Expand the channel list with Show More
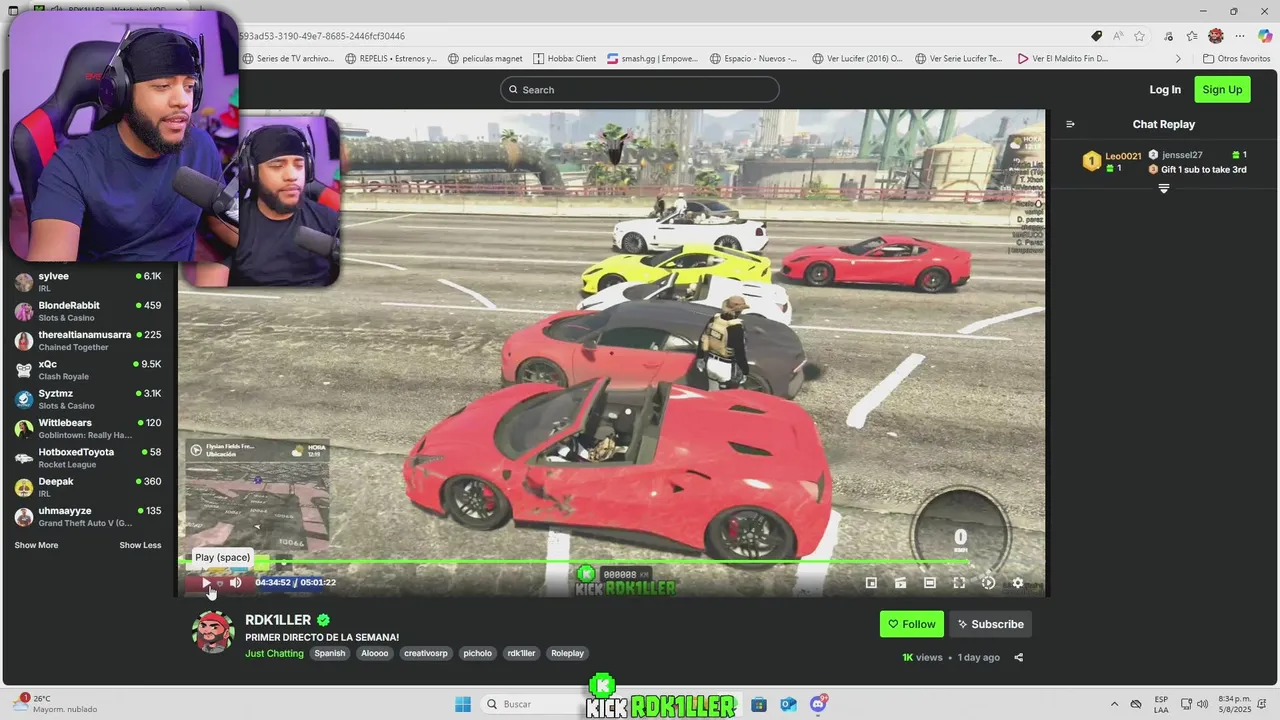Viewport: 1280px width, 720px height. click(36, 545)
